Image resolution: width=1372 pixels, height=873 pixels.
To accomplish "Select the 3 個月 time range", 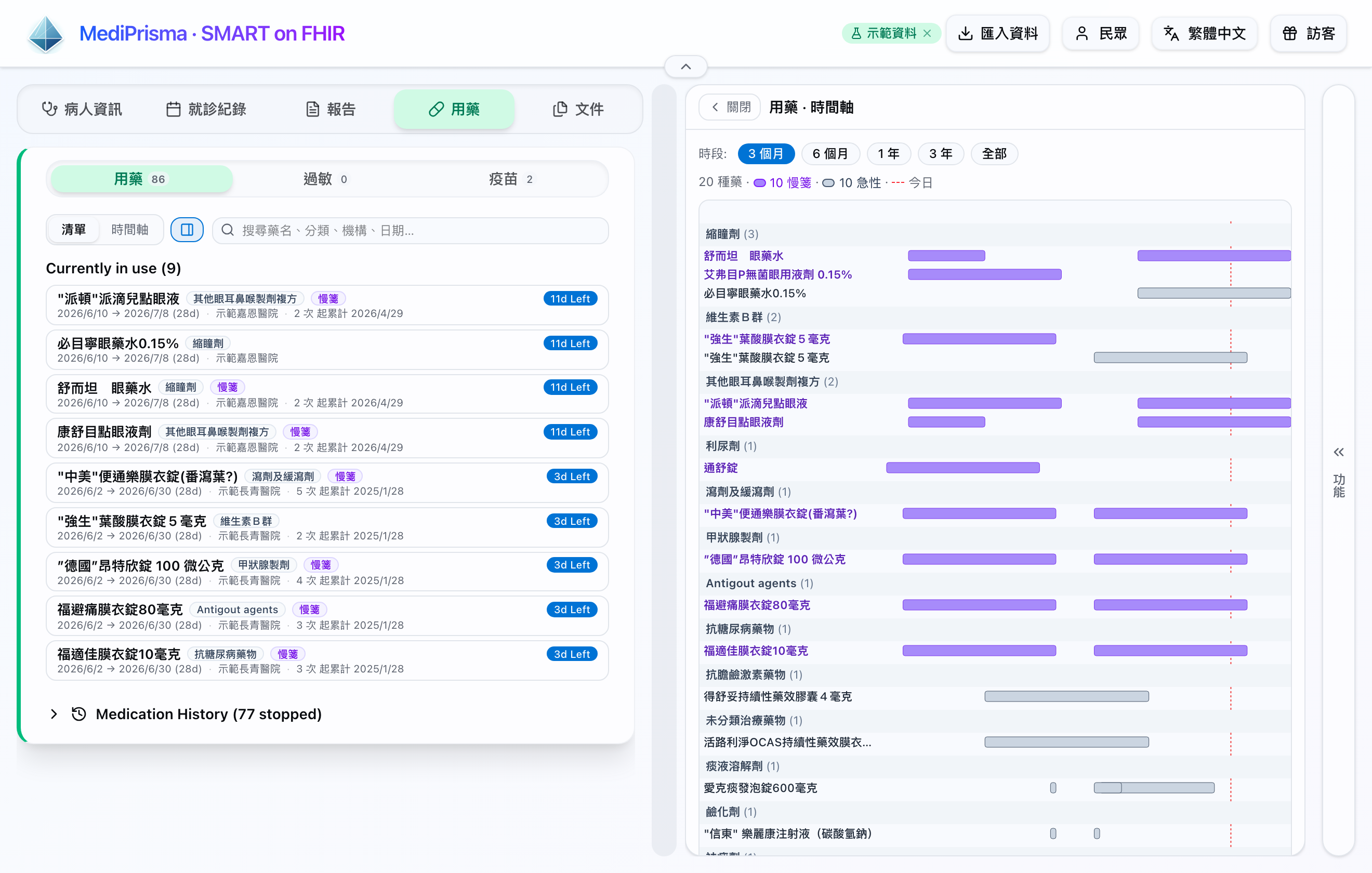I will 766,154.
